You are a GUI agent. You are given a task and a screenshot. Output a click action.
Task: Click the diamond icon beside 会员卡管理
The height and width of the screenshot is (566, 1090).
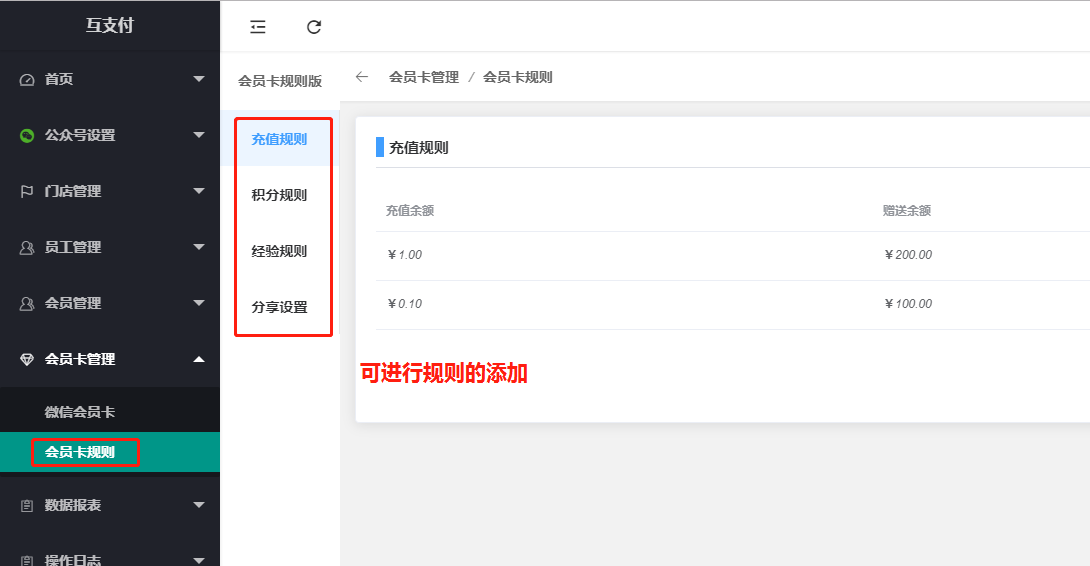click(27, 359)
